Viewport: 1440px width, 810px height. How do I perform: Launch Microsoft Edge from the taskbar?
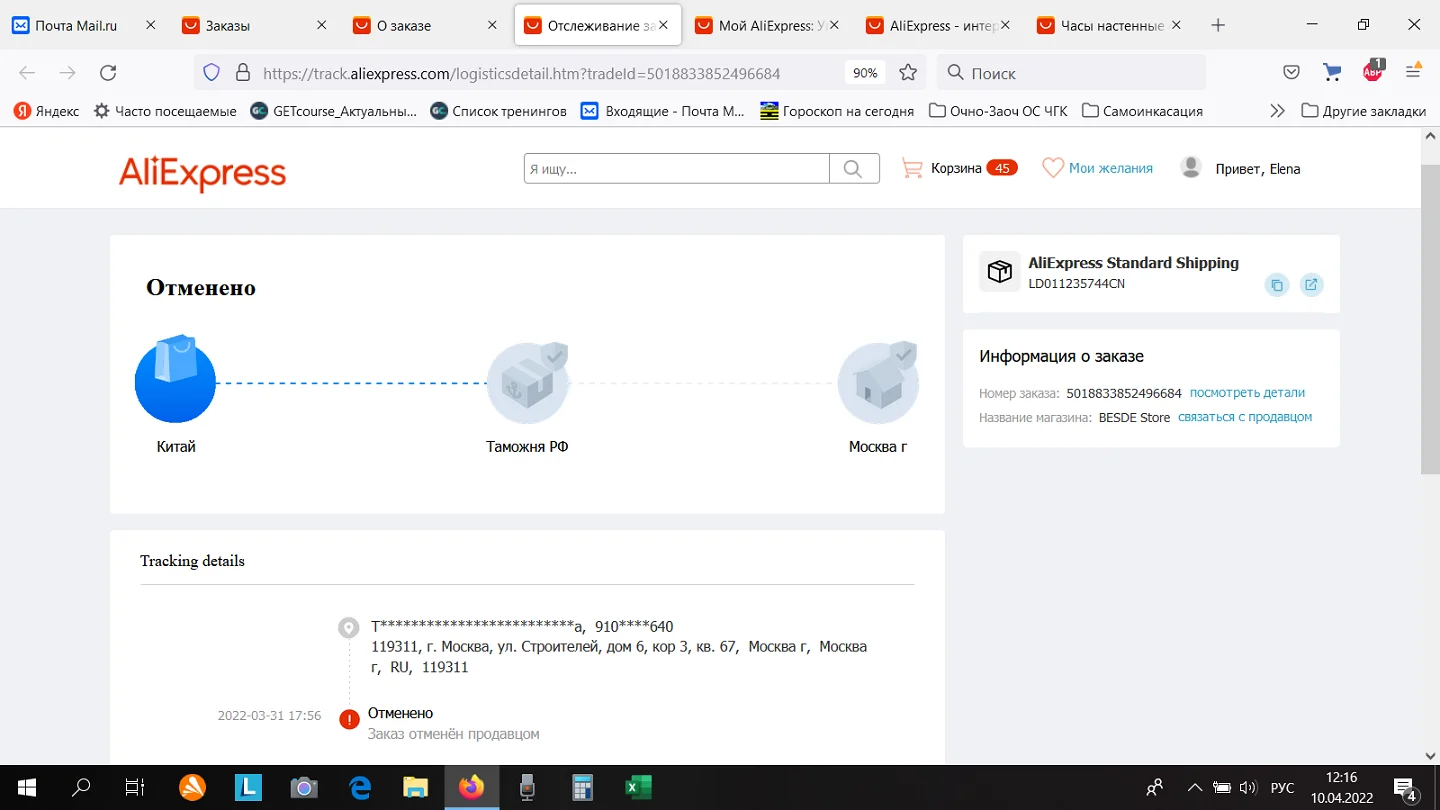(359, 787)
